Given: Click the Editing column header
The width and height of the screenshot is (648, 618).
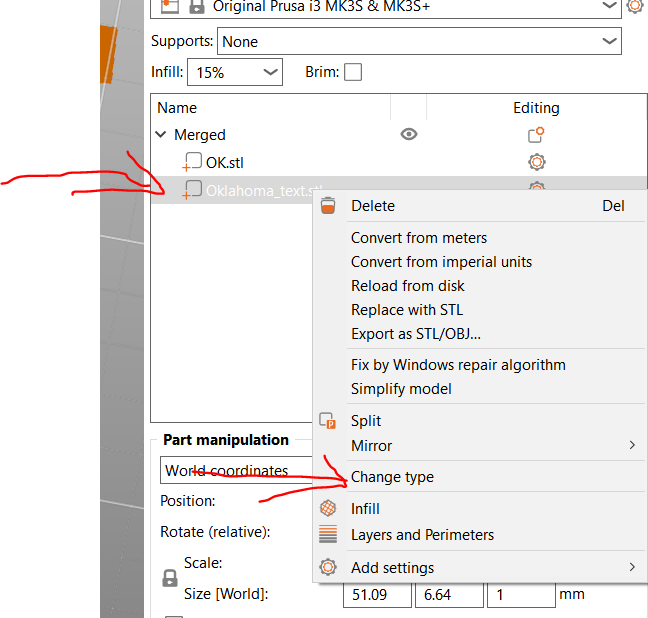Looking at the screenshot, I should point(536,107).
